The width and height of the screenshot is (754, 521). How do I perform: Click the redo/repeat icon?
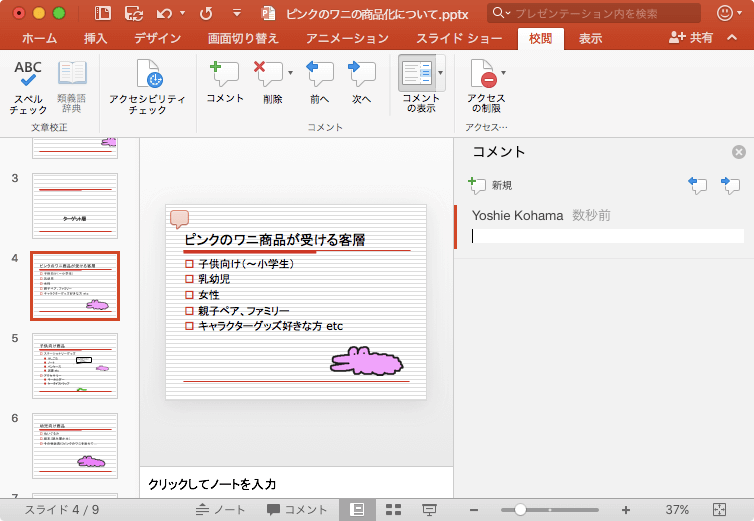pos(206,13)
